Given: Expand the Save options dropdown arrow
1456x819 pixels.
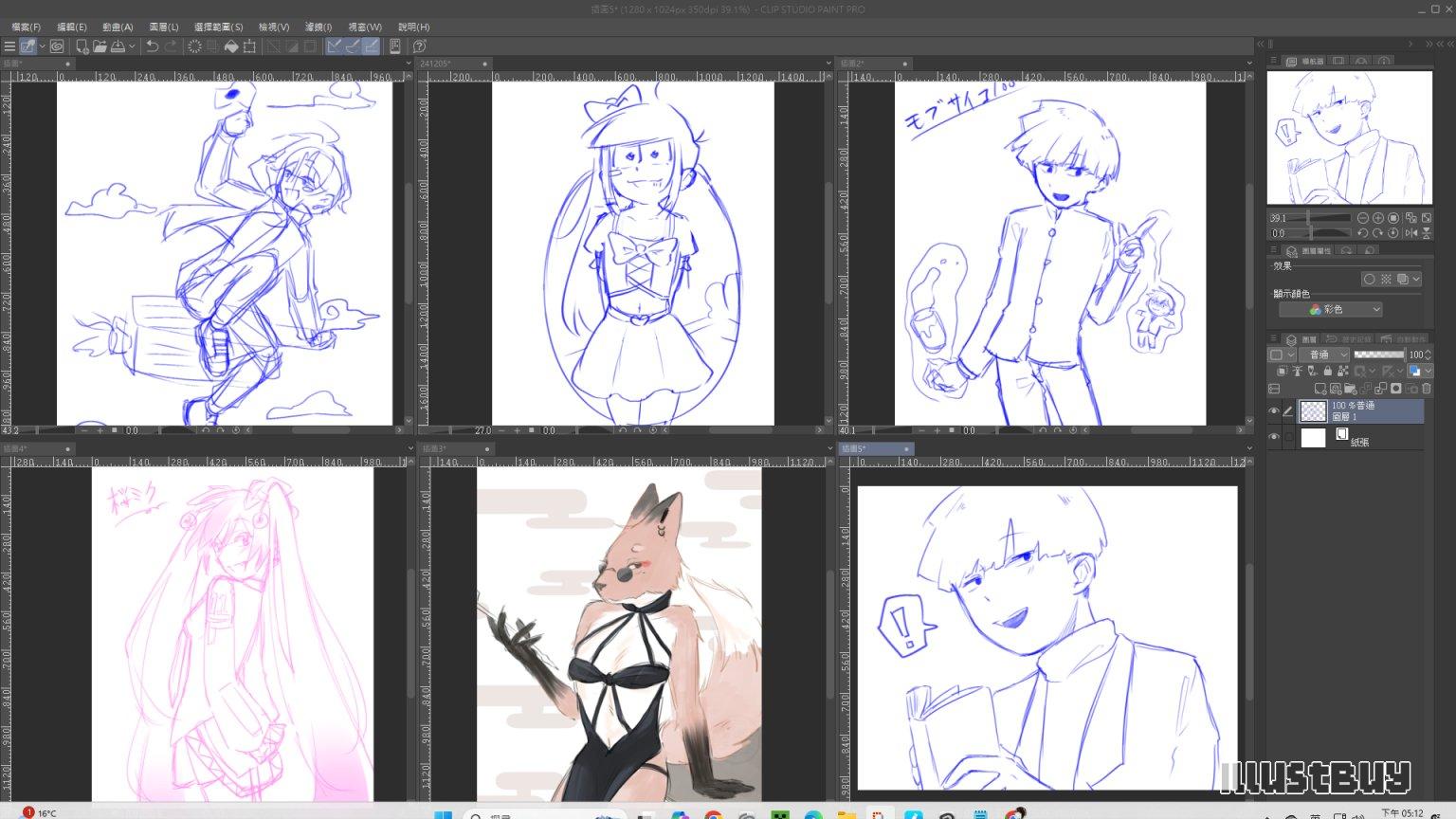Looking at the screenshot, I should pyautogui.click(x=132, y=46).
